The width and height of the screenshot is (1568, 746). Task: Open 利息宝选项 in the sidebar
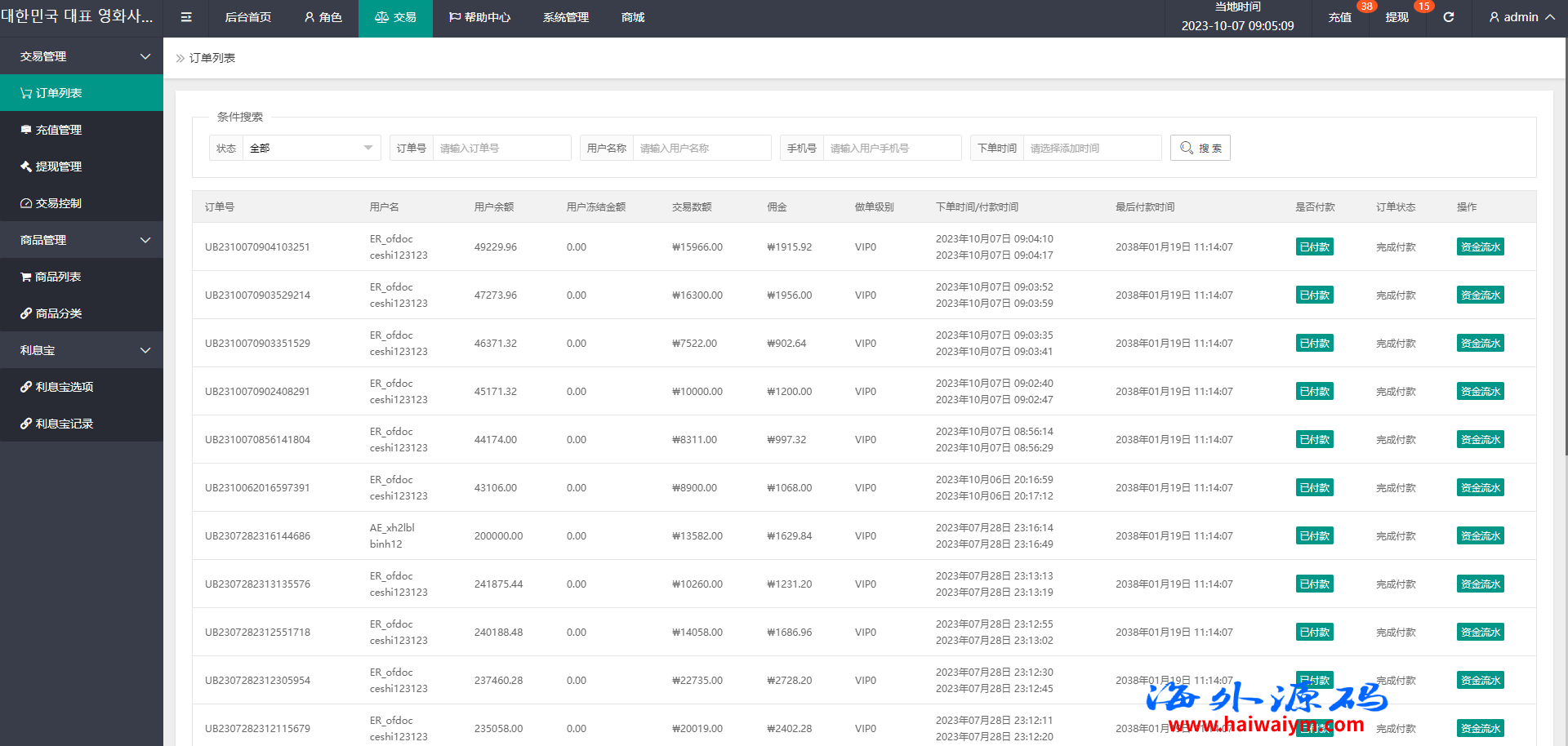64,387
